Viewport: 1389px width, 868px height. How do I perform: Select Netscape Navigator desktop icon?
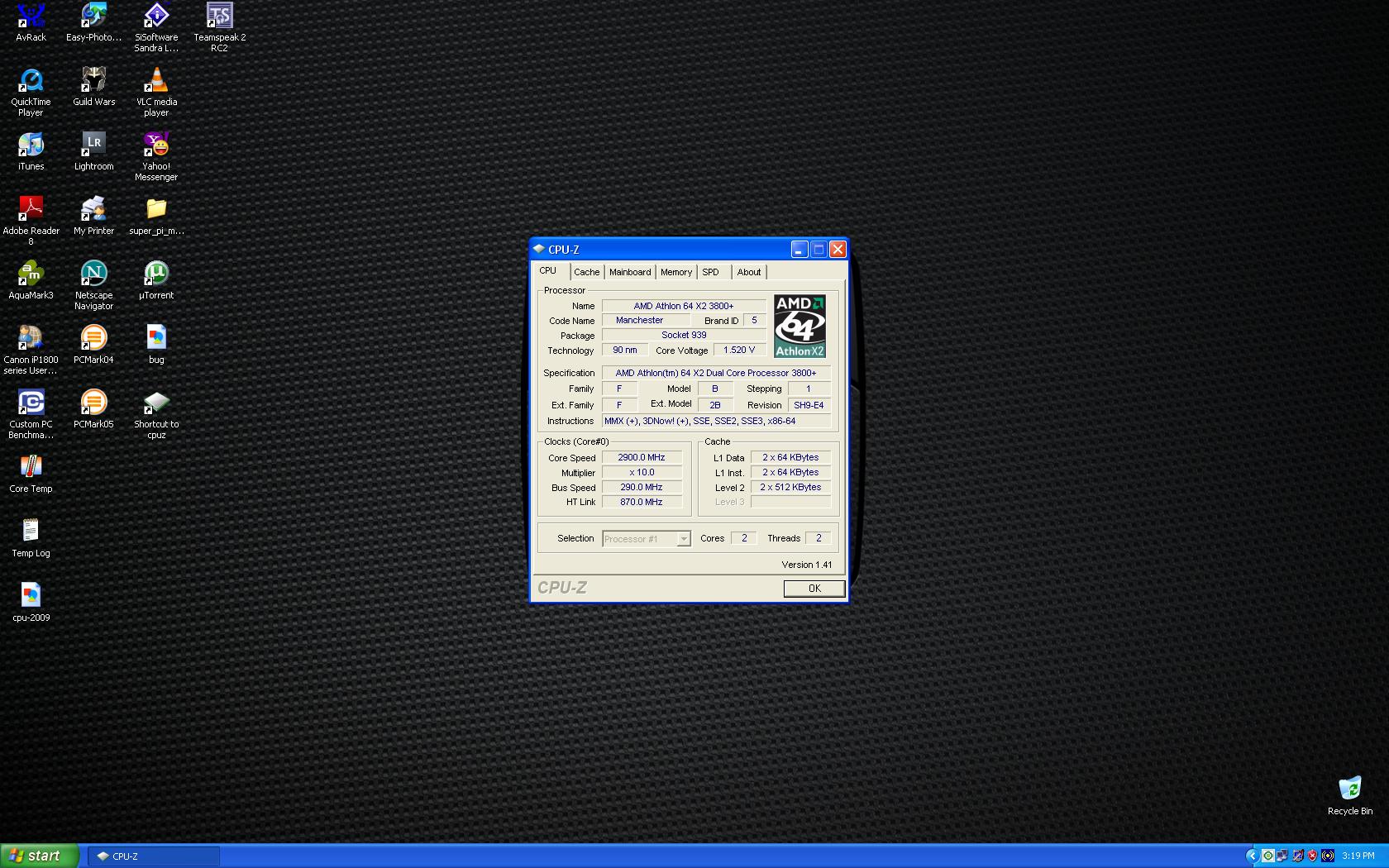pyautogui.click(x=93, y=285)
